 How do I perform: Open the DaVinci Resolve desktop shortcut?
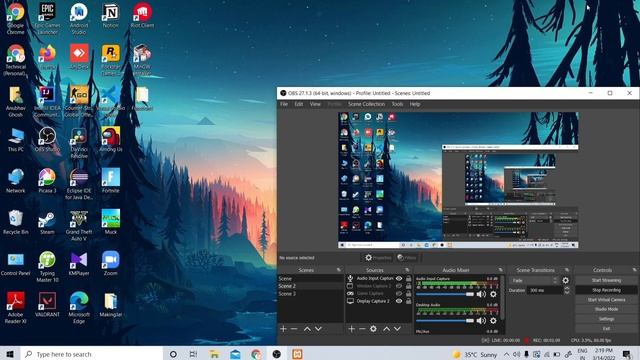pyautogui.click(x=79, y=142)
